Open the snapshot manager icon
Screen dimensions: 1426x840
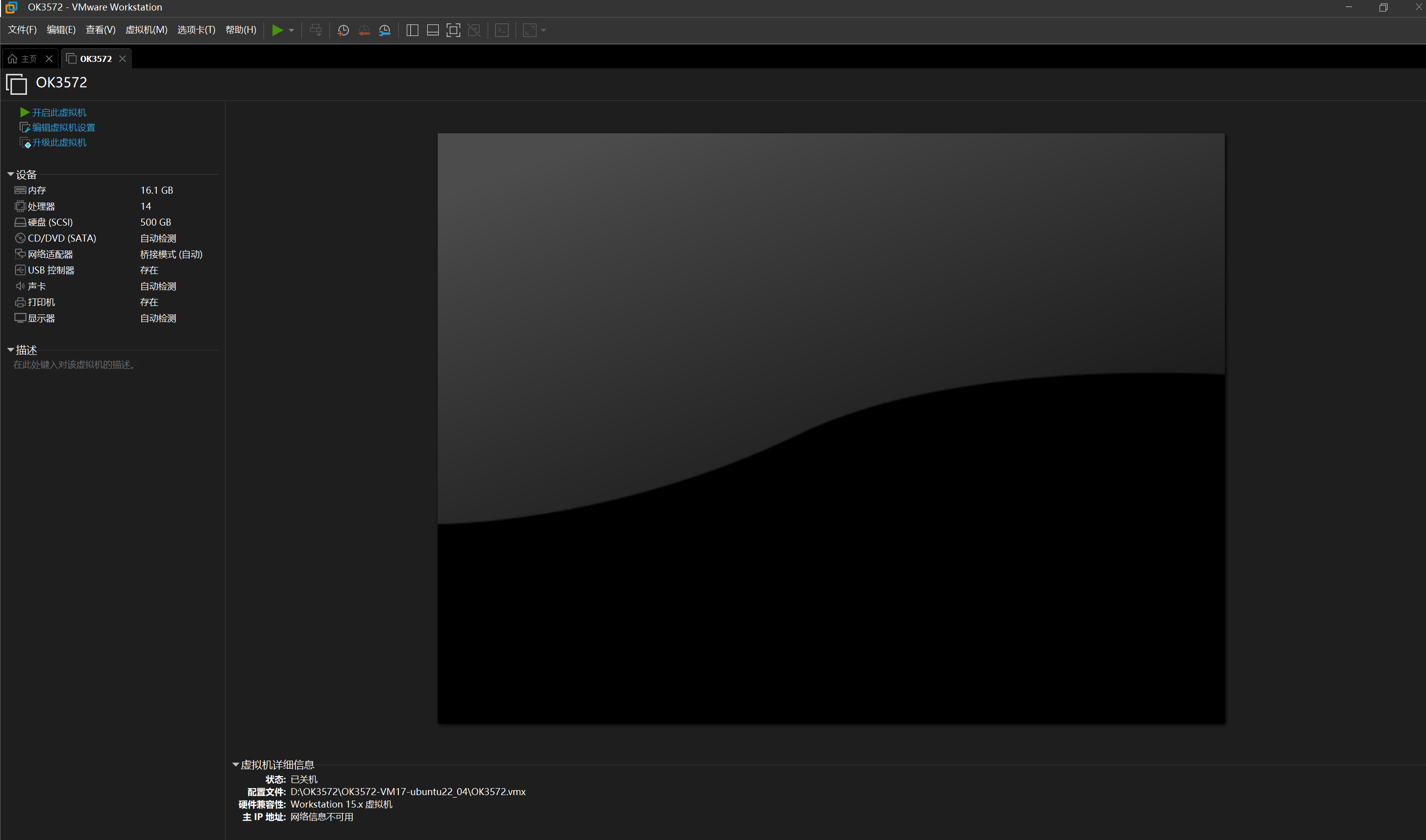pyautogui.click(x=385, y=30)
